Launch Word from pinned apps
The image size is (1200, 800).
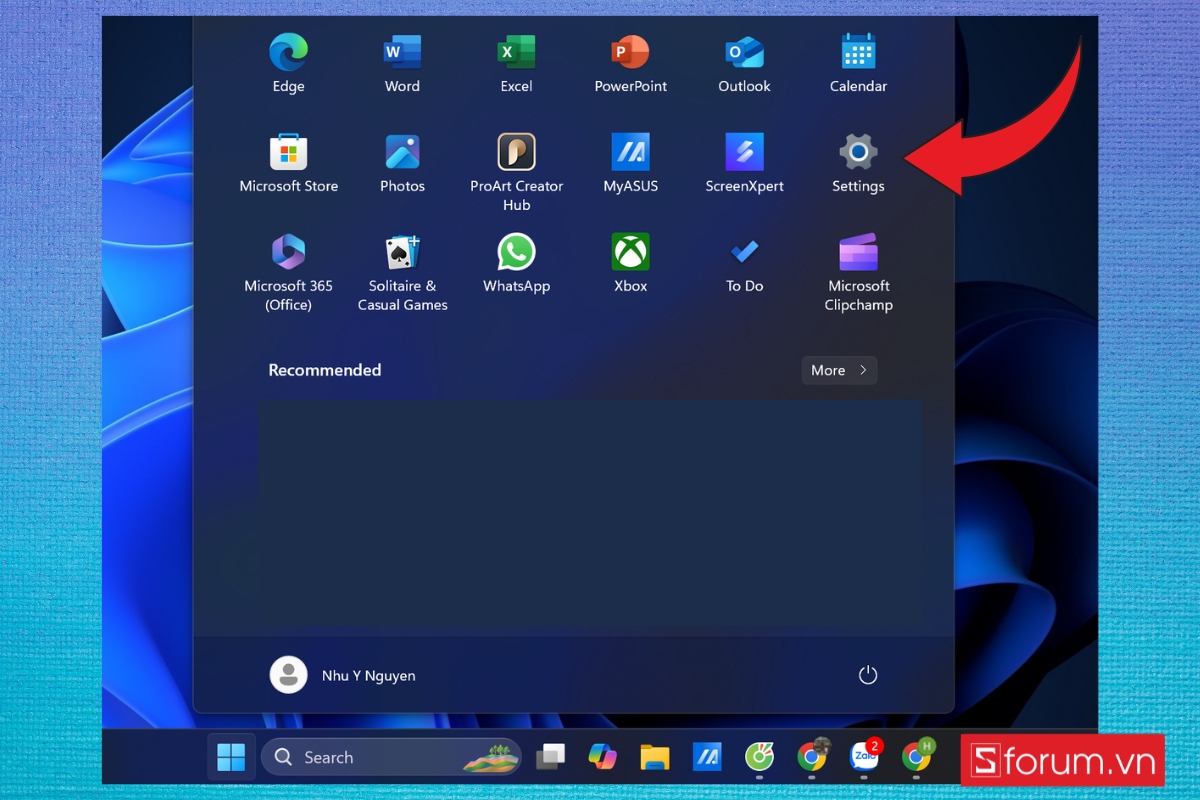402,62
